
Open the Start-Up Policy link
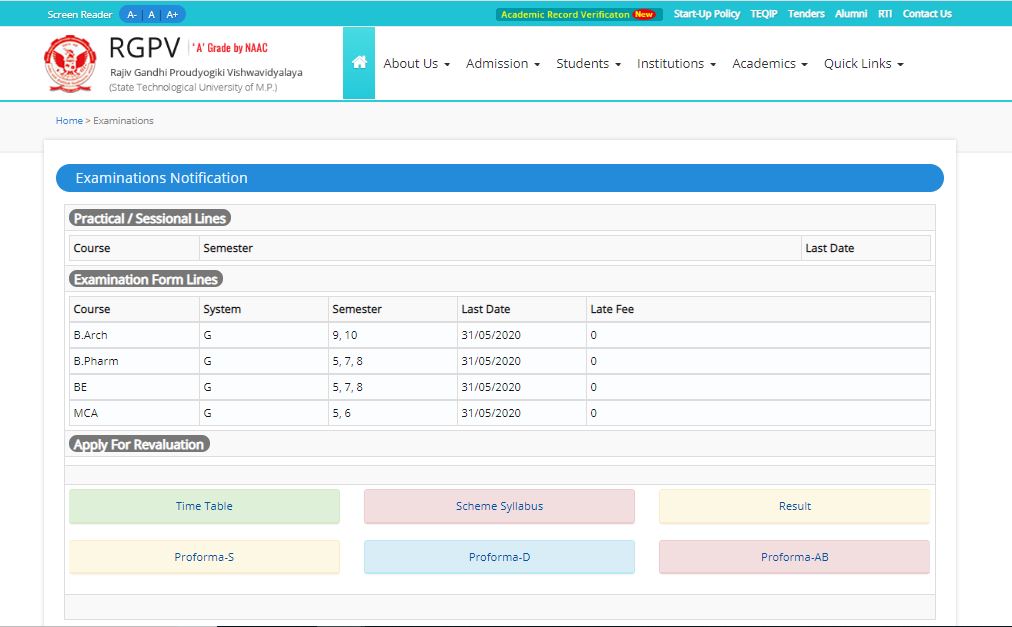(x=706, y=14)
